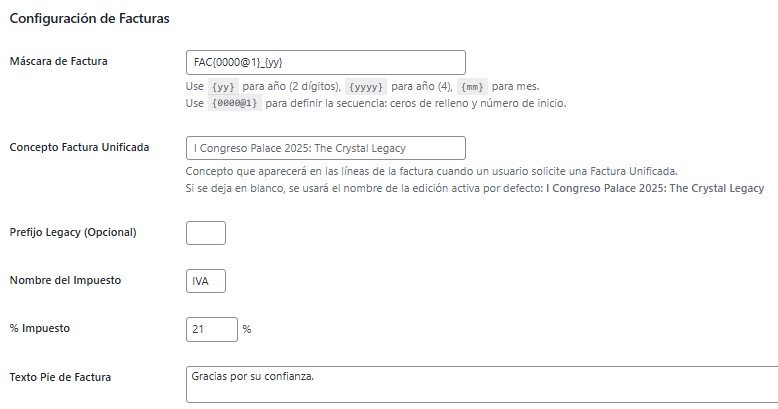This screenshot has height=409, width=778.
Task: Click the {mm} month code tag
Action: click(x=473, y=87)
